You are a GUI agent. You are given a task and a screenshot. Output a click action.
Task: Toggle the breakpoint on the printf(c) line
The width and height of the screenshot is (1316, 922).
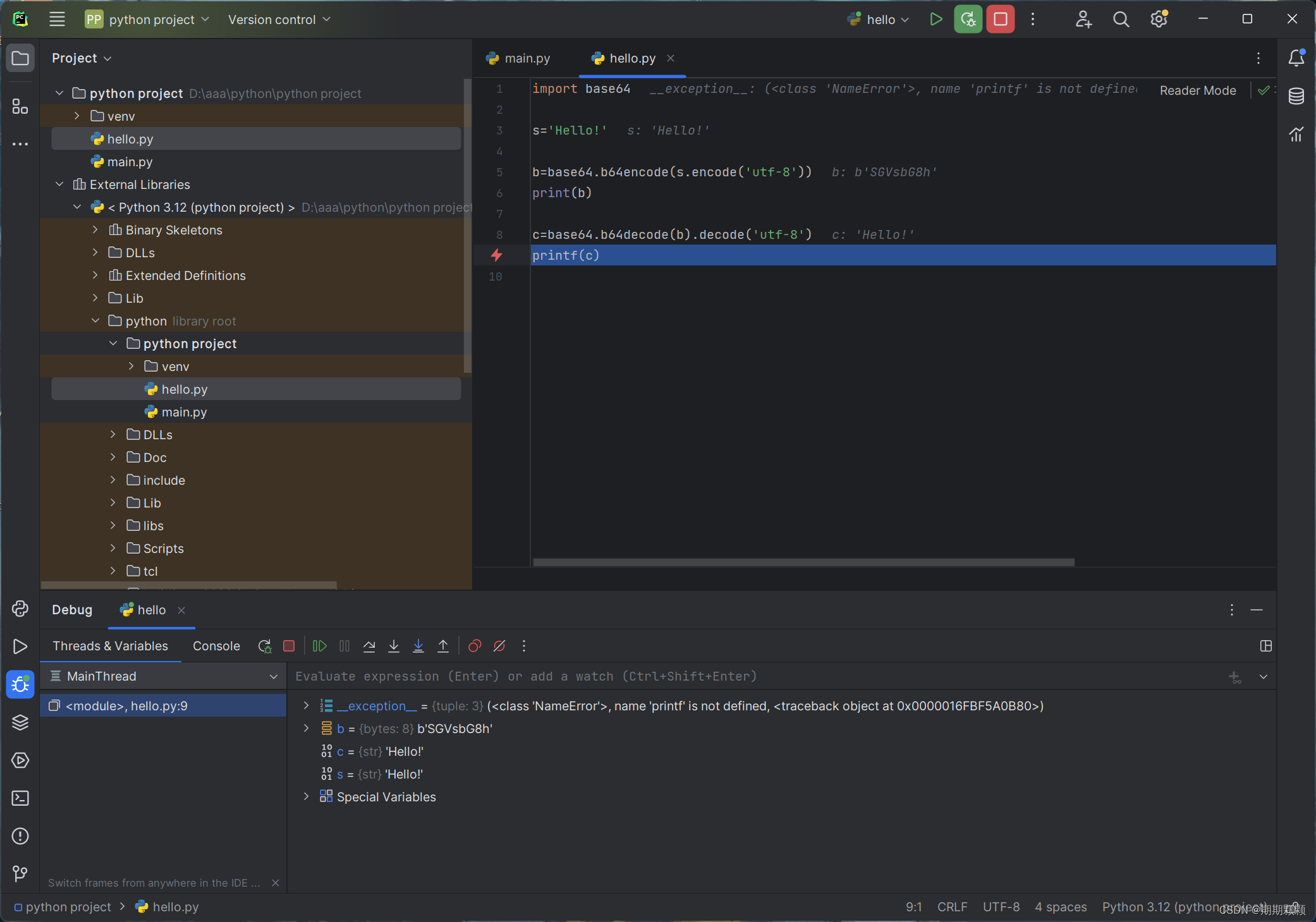pyautogui.click(x=497, y=255)
